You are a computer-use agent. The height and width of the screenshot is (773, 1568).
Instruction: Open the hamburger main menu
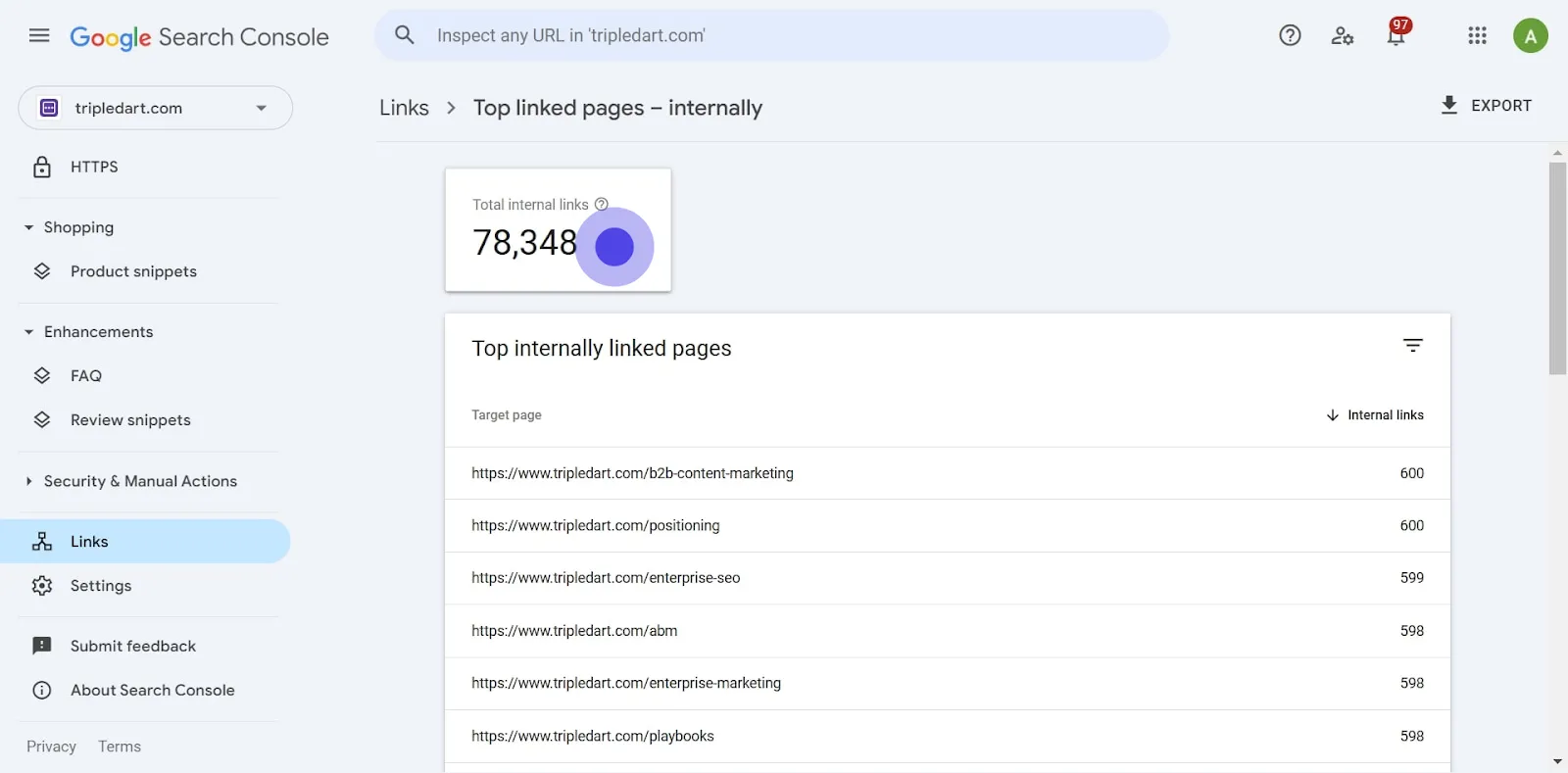pos(39,36)
